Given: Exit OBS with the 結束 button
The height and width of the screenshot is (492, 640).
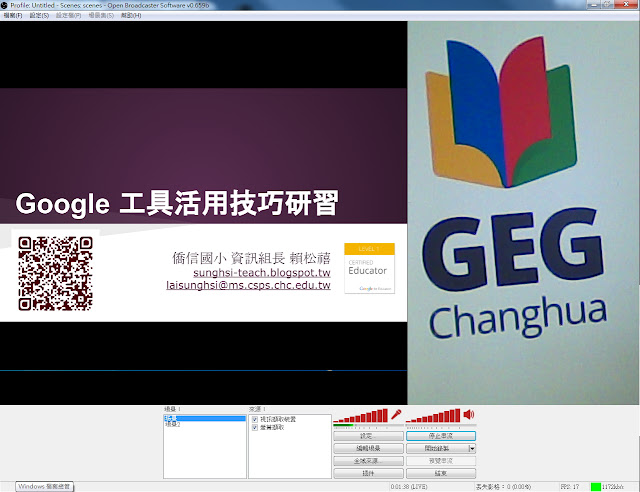Looking at the screenshot, I should coord(441,474).
